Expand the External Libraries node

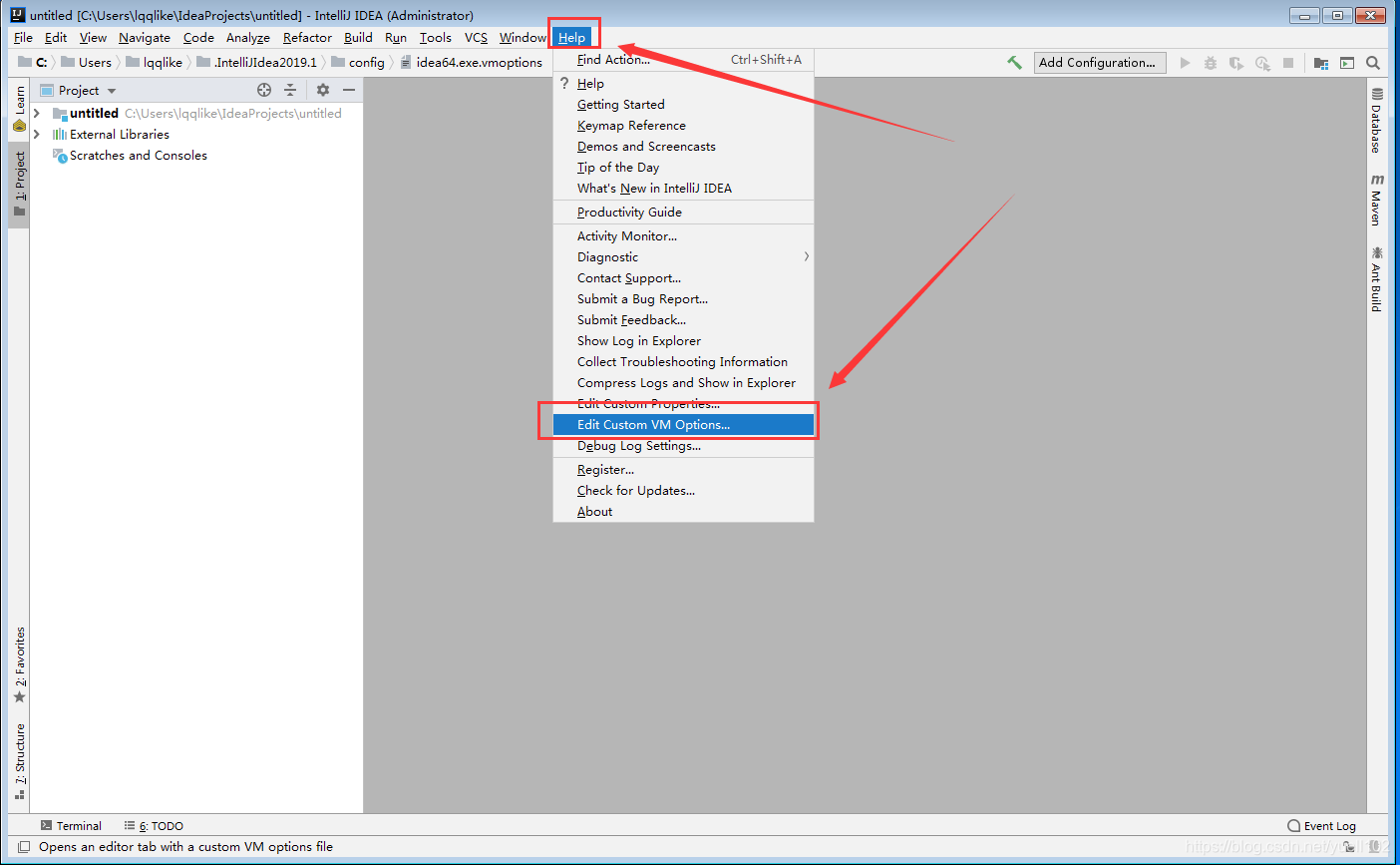(37, 135)
